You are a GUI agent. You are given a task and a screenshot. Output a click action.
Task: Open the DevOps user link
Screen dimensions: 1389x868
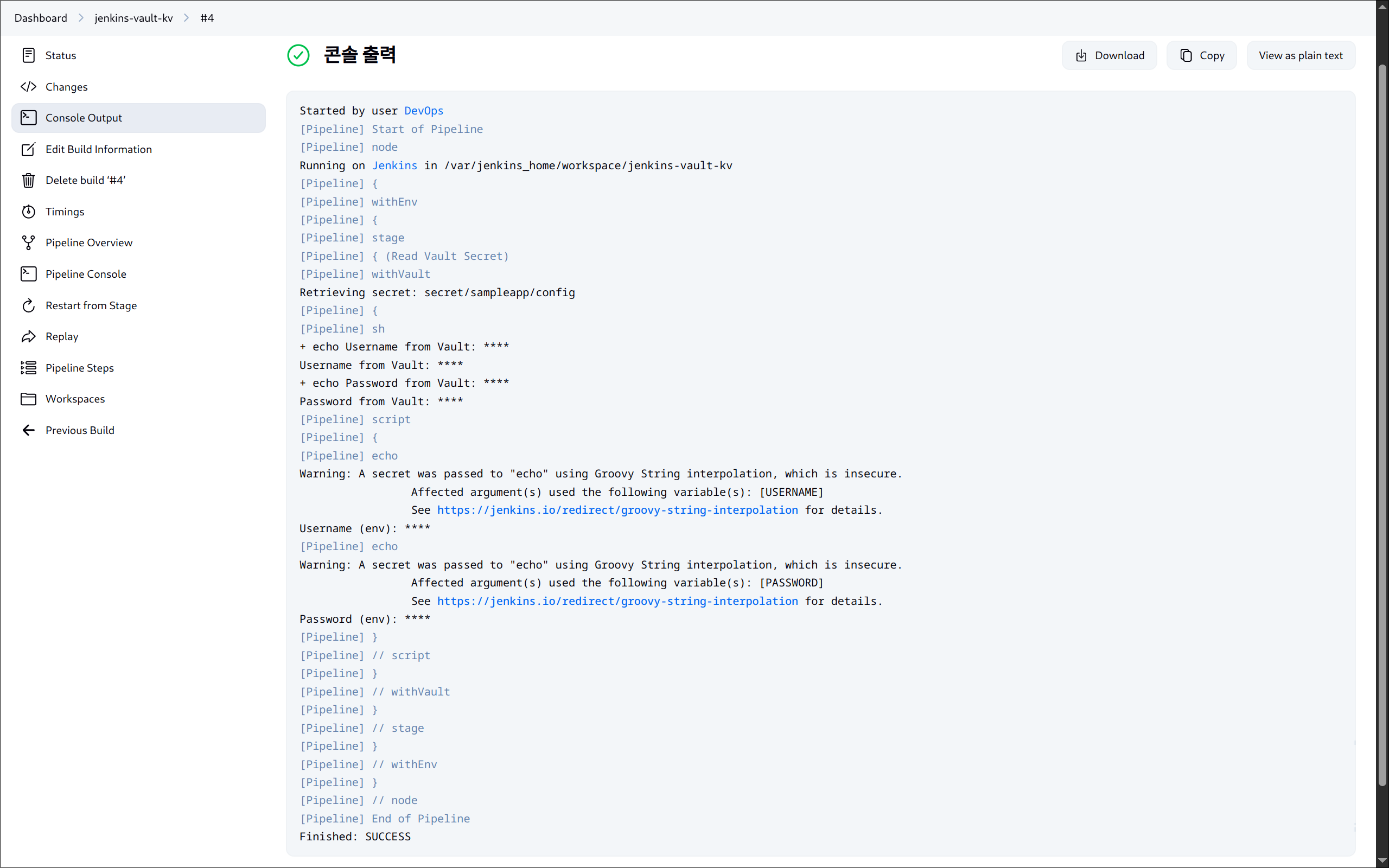coord(424,111)
